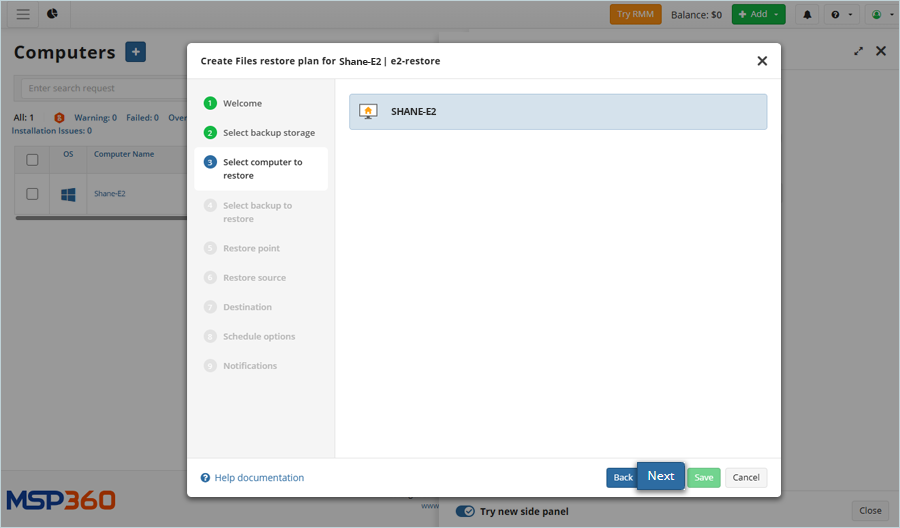The width and height of the screenshot is (900, 528).
Task: Open the green Add dropdown
Action: pyautogui.click(x=758, y=14)
